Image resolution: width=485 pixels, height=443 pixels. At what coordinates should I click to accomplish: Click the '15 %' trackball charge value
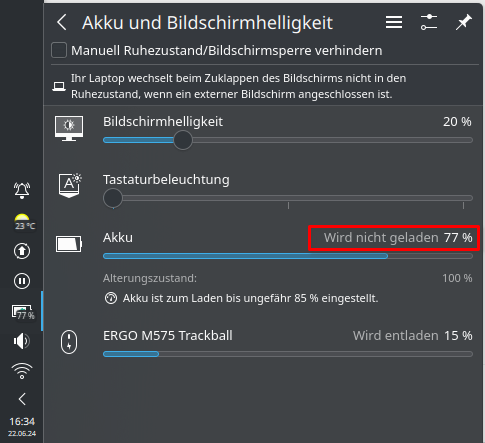coord(458,336)
